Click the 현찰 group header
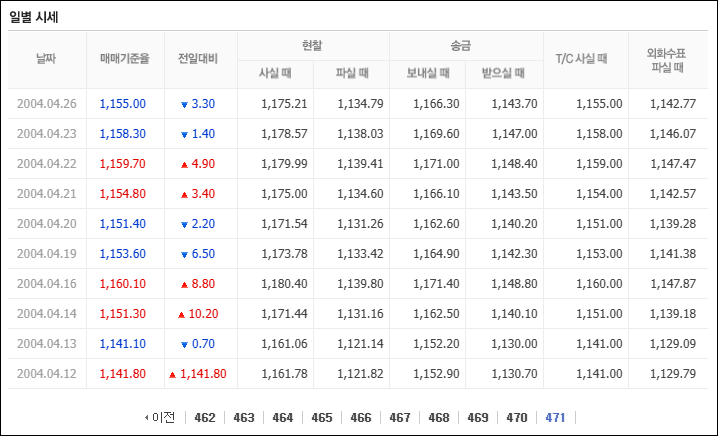The width and height of the screenshot is (718, 436). (x=312, y=45)
